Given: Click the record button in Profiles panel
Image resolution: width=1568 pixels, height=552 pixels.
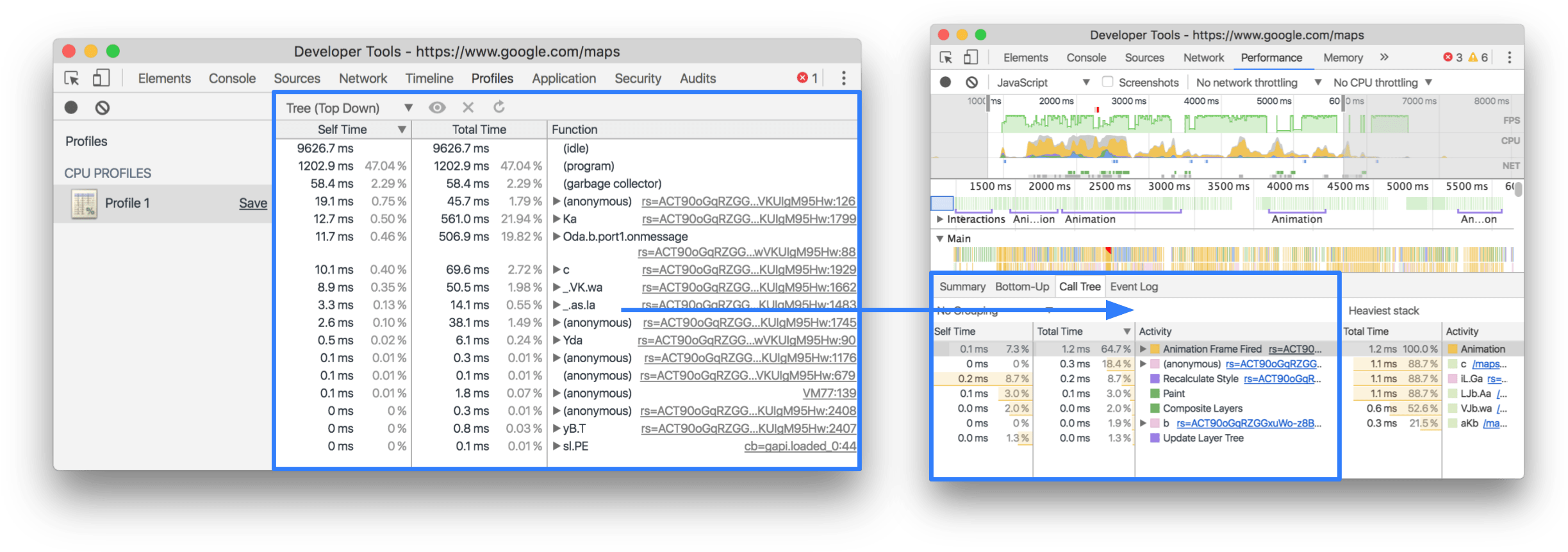Looking at the screenshot, I should (x=71, y=108).
